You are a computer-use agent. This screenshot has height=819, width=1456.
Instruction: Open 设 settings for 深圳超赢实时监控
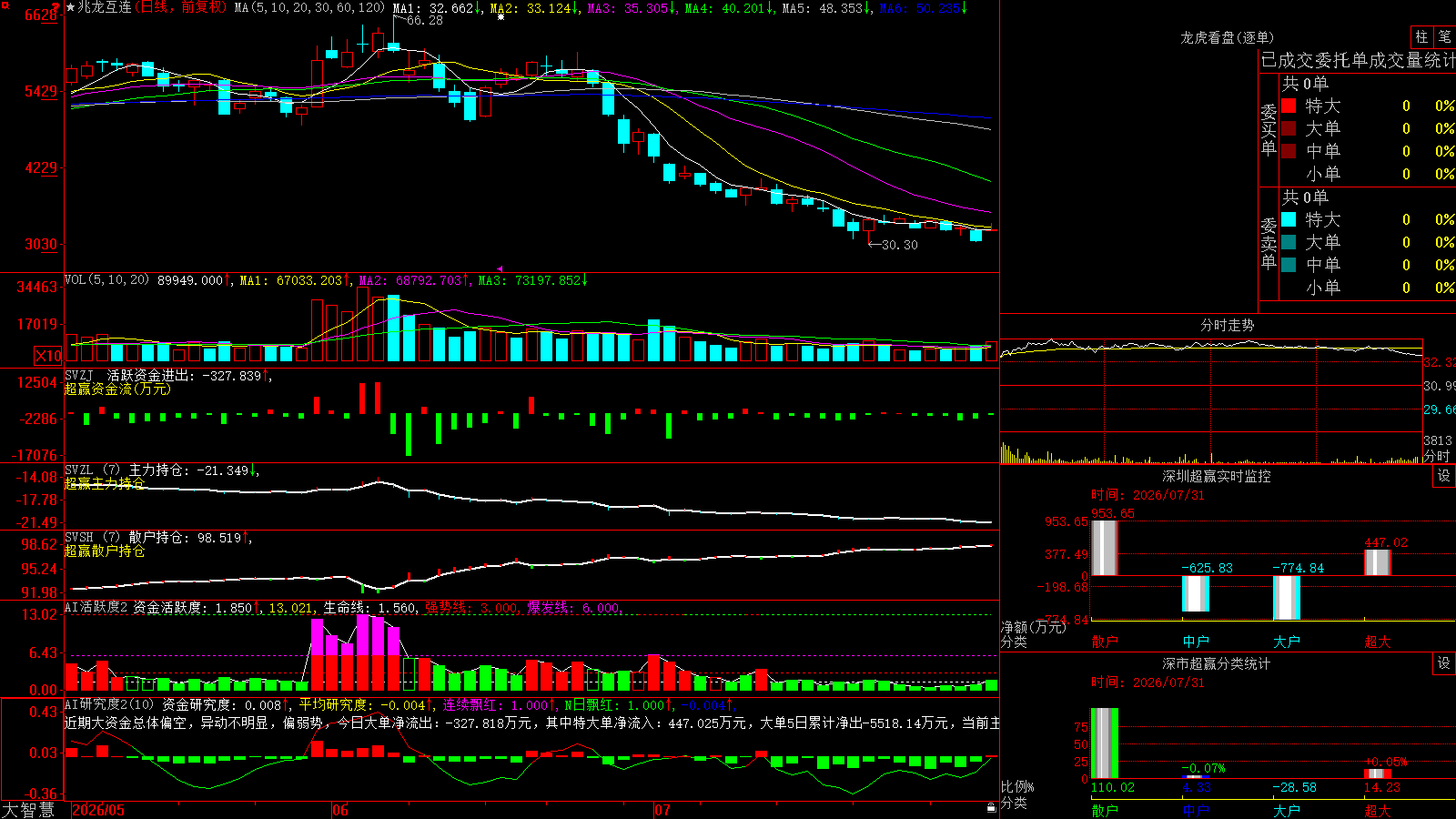point(1444,476)
